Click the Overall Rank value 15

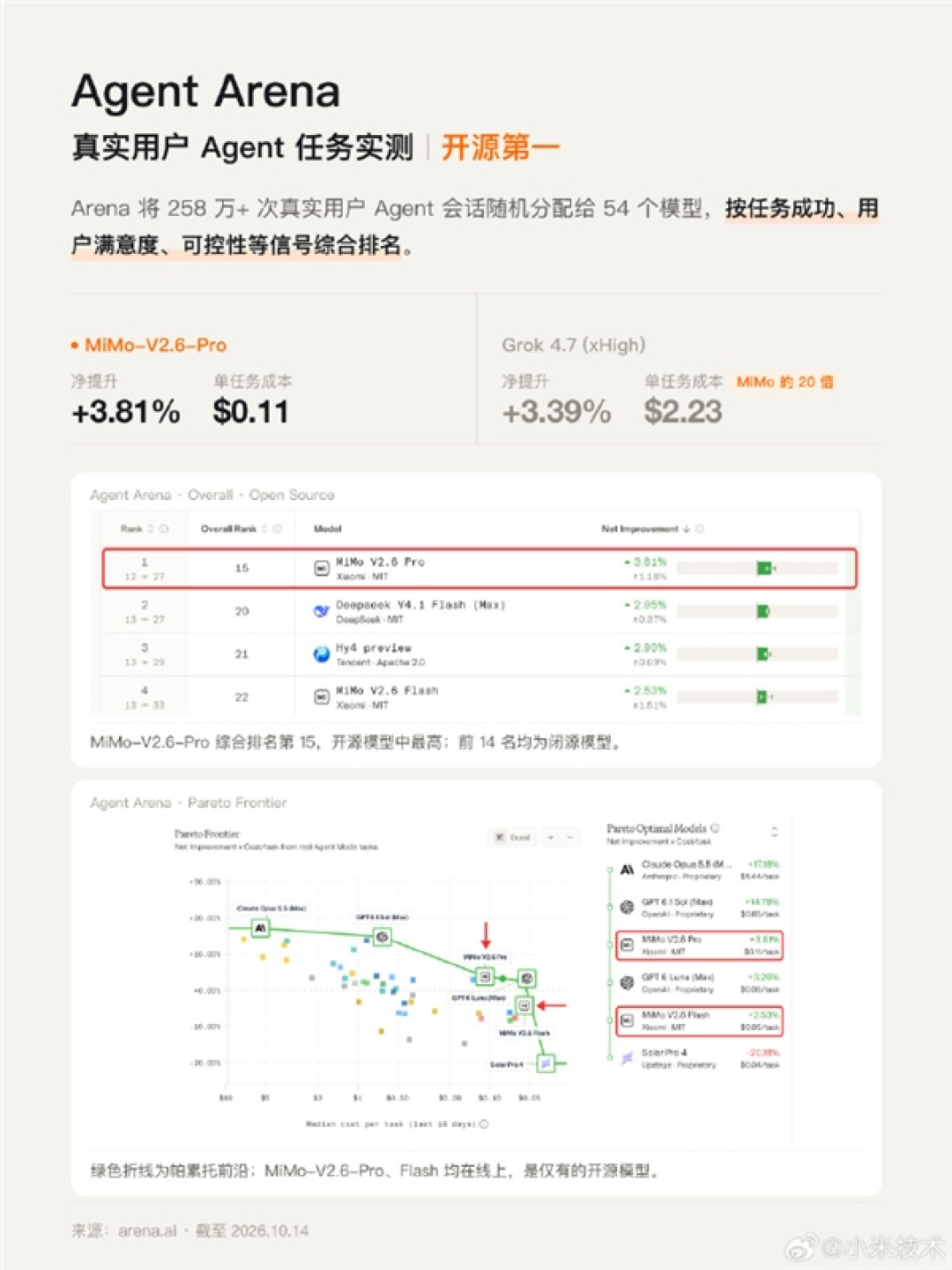point(242,569)
